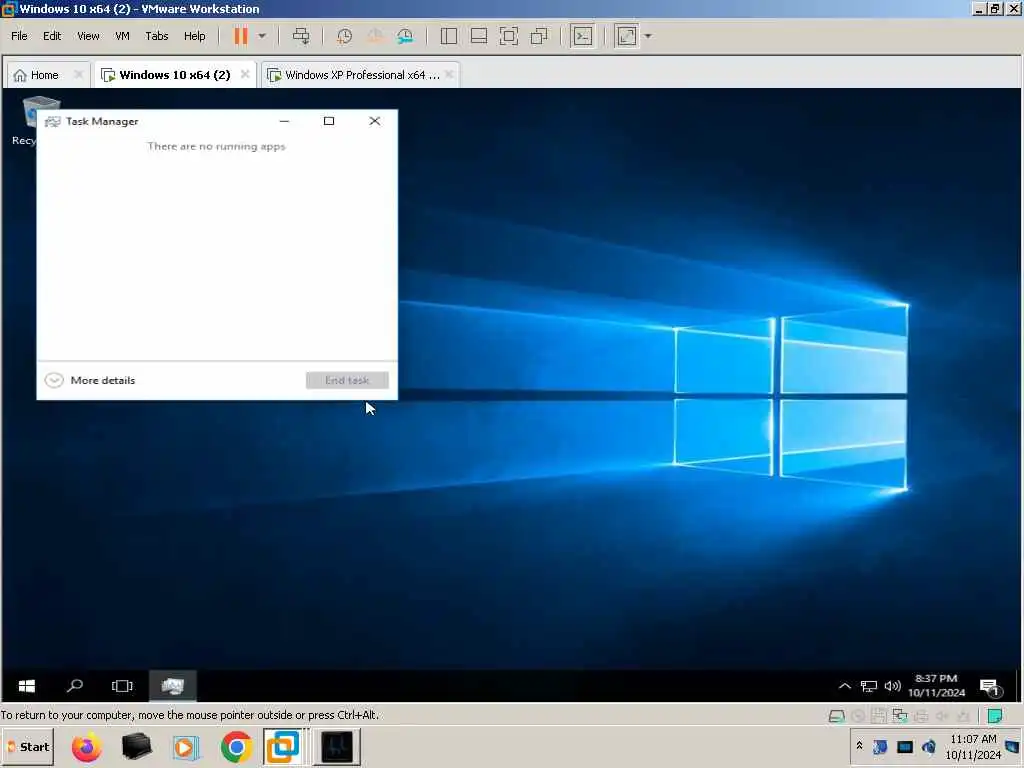Toggle the thumbnail bar at the bottom
1024x768 pixels.
pos(479,36)
